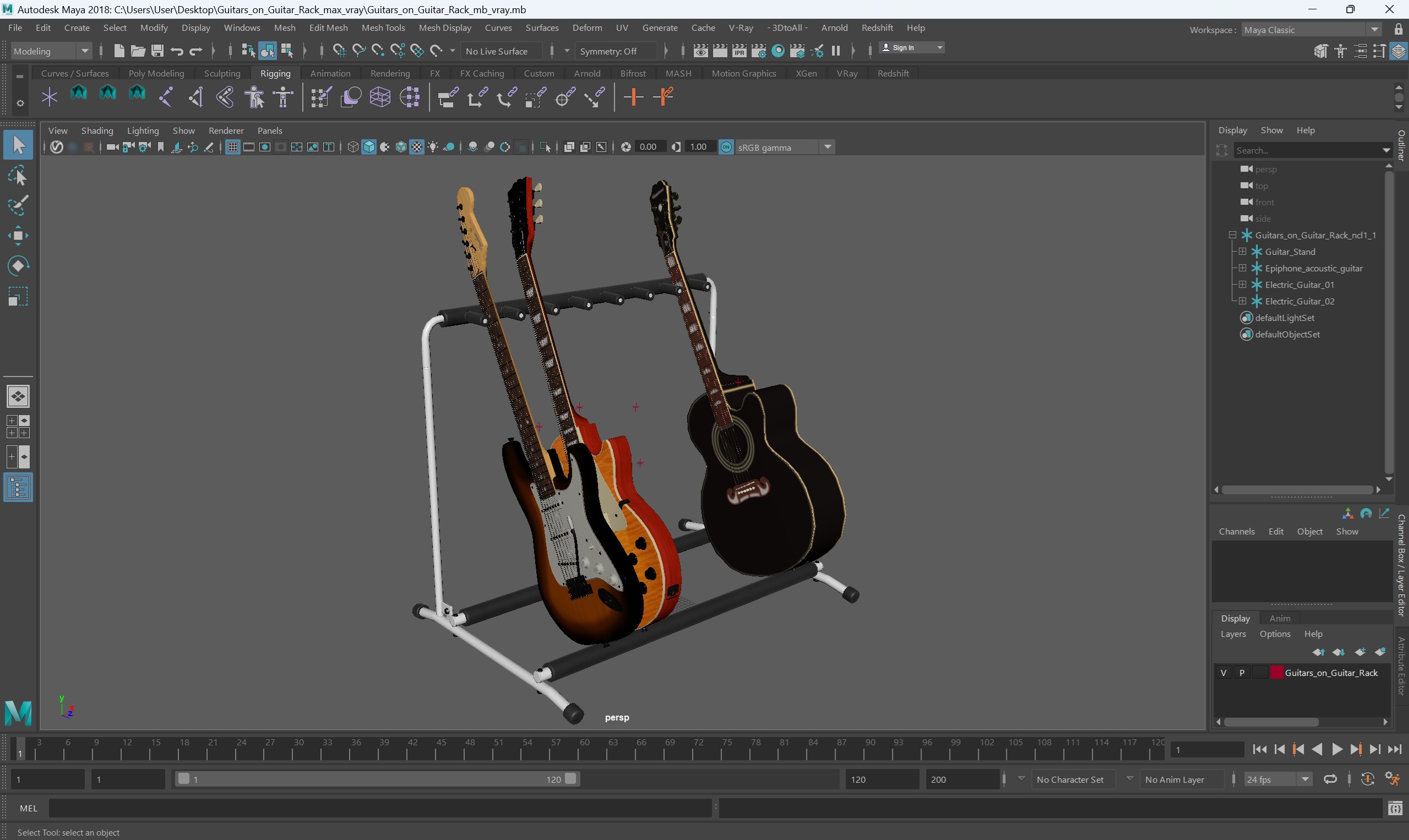The width and height of the screenshot is (1409, 840).
Task: Click the Aim Constraint shelf icon
Action: 564,97
